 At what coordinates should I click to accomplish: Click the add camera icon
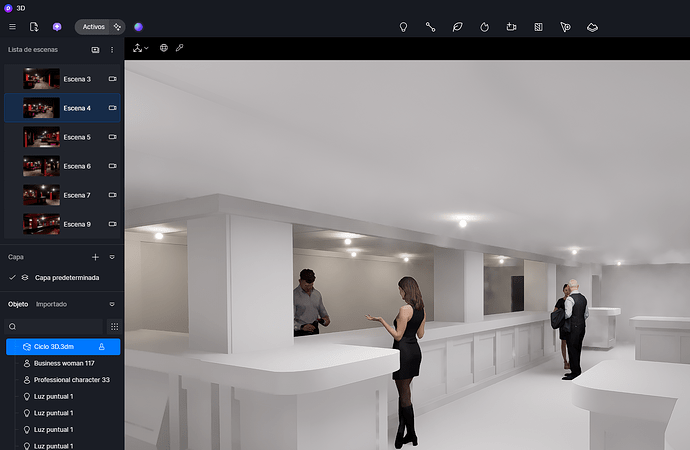click(x=511, y=27)
